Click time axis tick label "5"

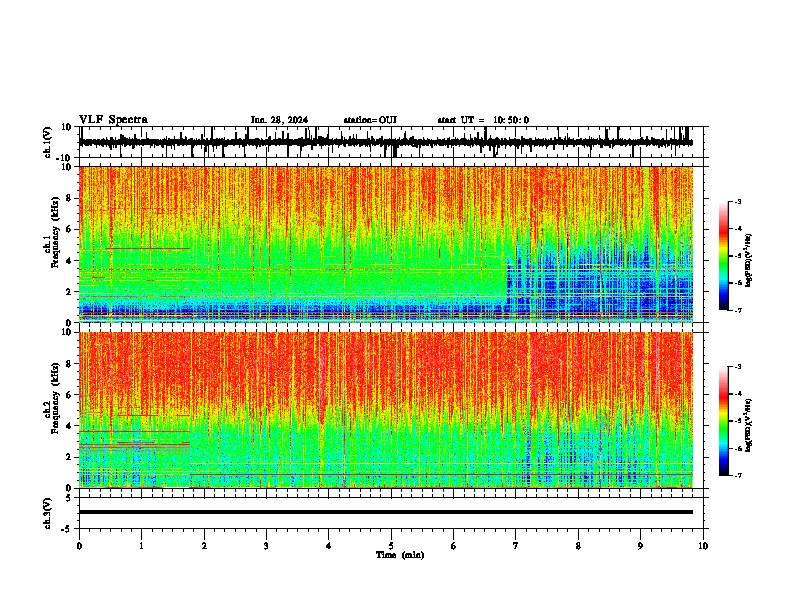(x=391, y=546)
